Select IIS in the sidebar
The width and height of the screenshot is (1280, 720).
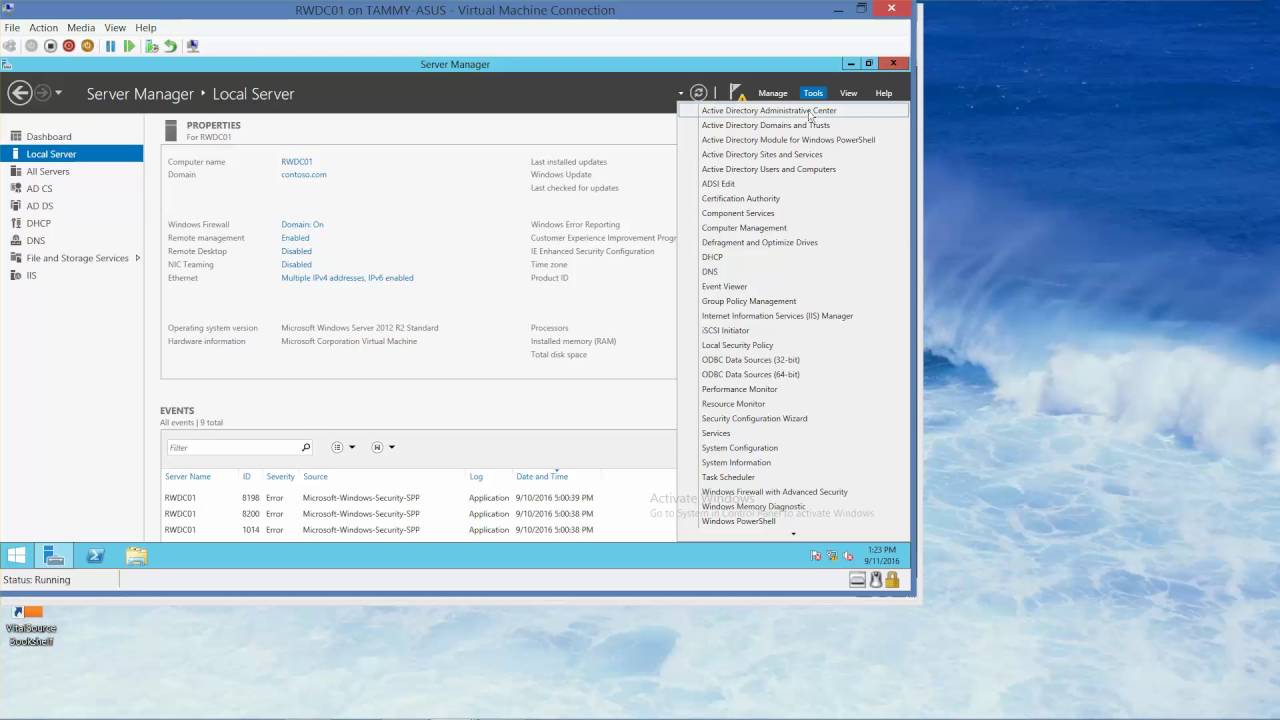tap(72, 276)
